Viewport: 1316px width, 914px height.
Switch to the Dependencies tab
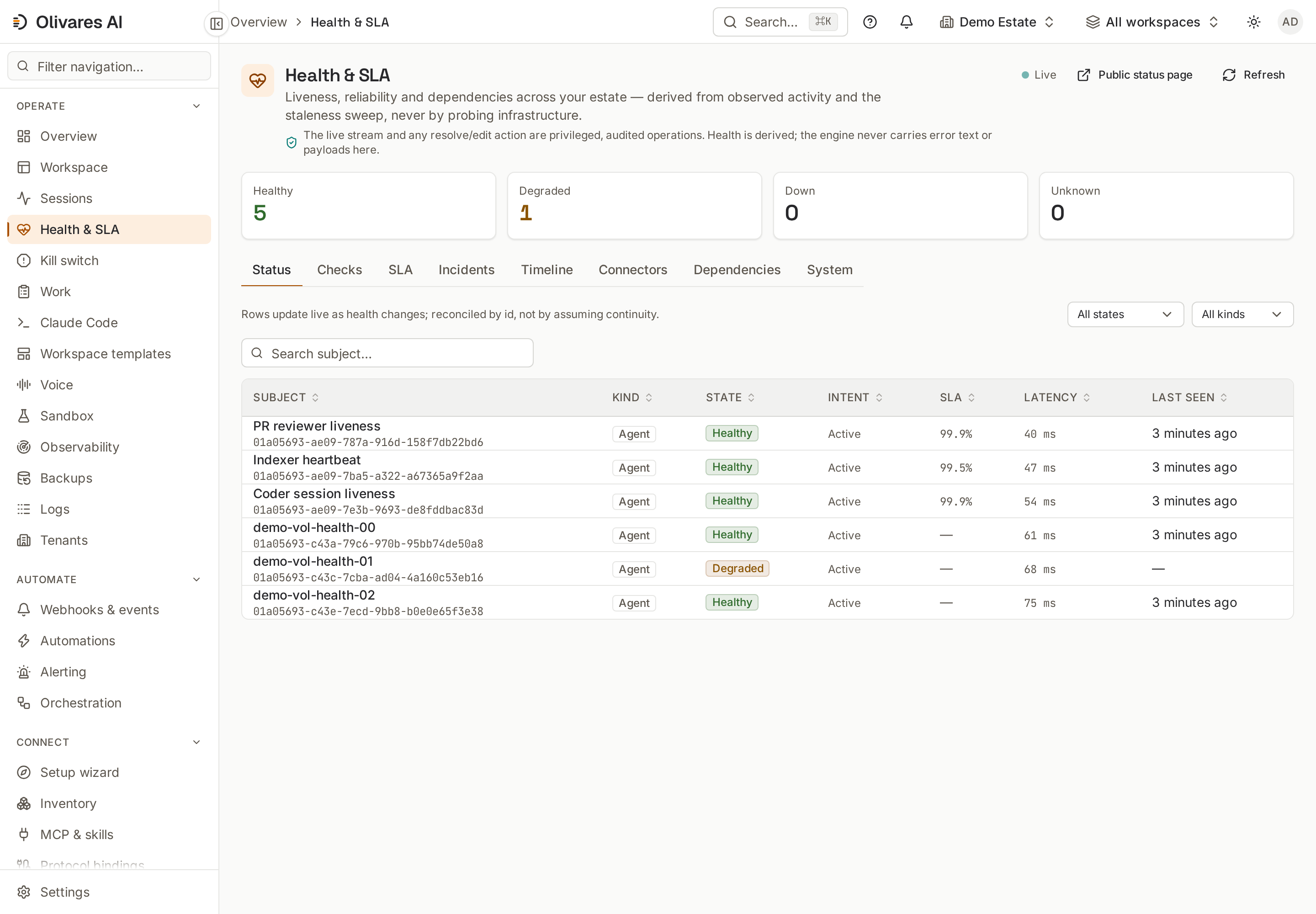(737, 270)
